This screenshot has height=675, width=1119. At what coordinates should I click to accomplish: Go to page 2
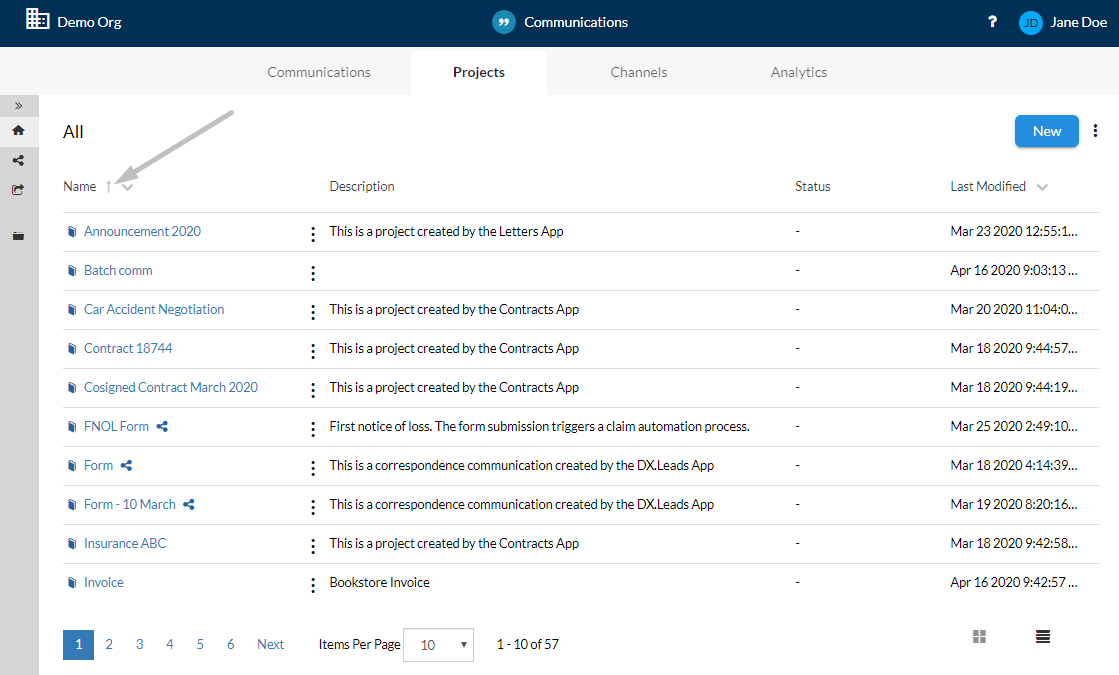tap(109, 644)
